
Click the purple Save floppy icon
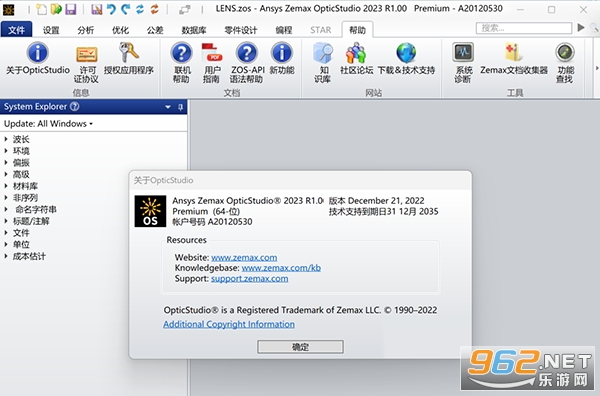point(71,9)
